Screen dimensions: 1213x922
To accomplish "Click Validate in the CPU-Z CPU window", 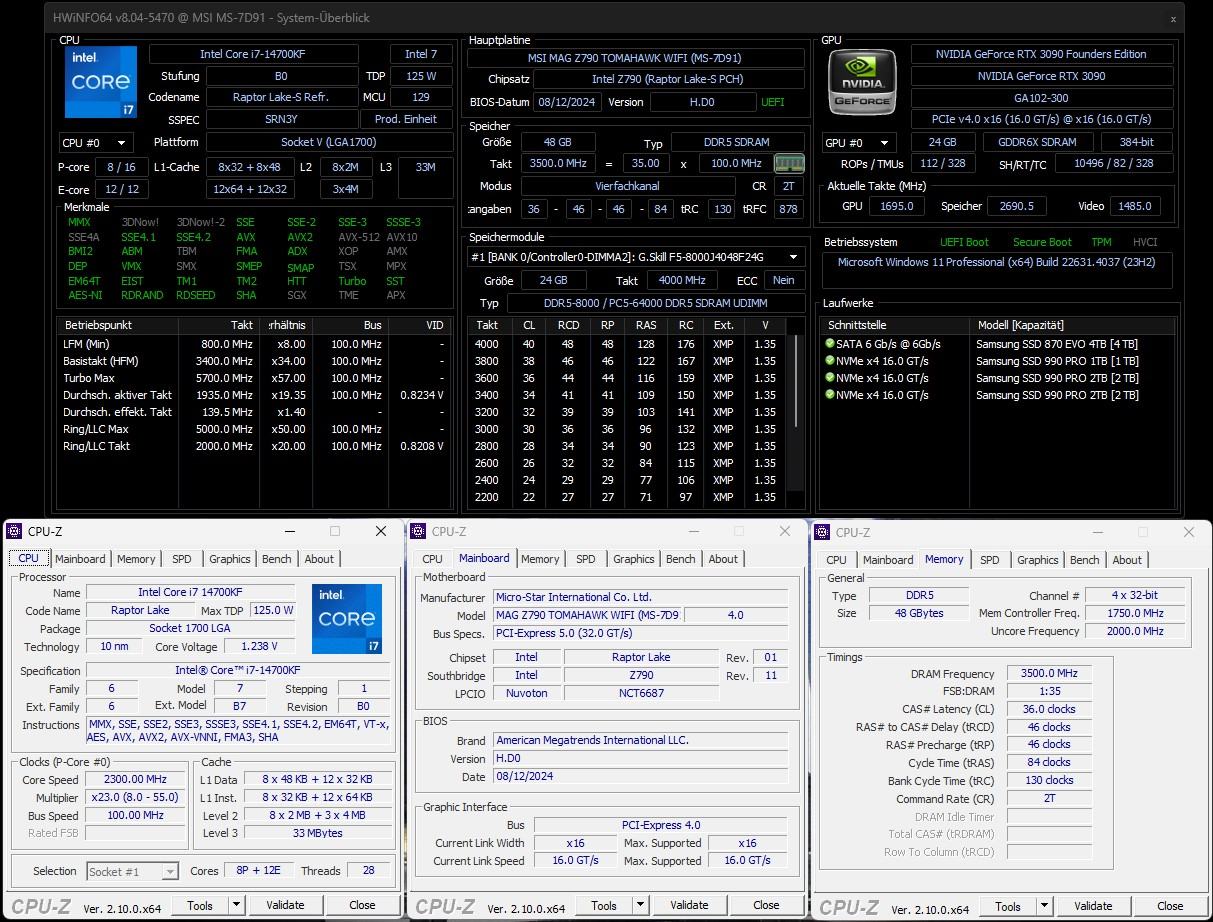I will (x=285, y=905).
